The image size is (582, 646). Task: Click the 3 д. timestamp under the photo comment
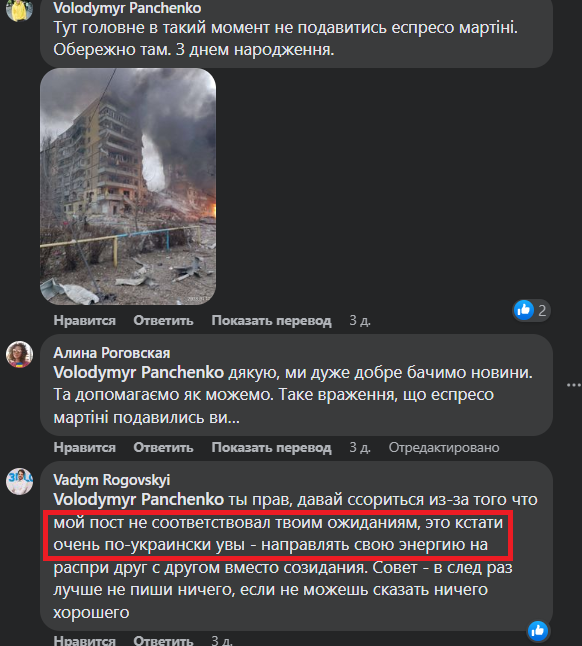point(360,321)
